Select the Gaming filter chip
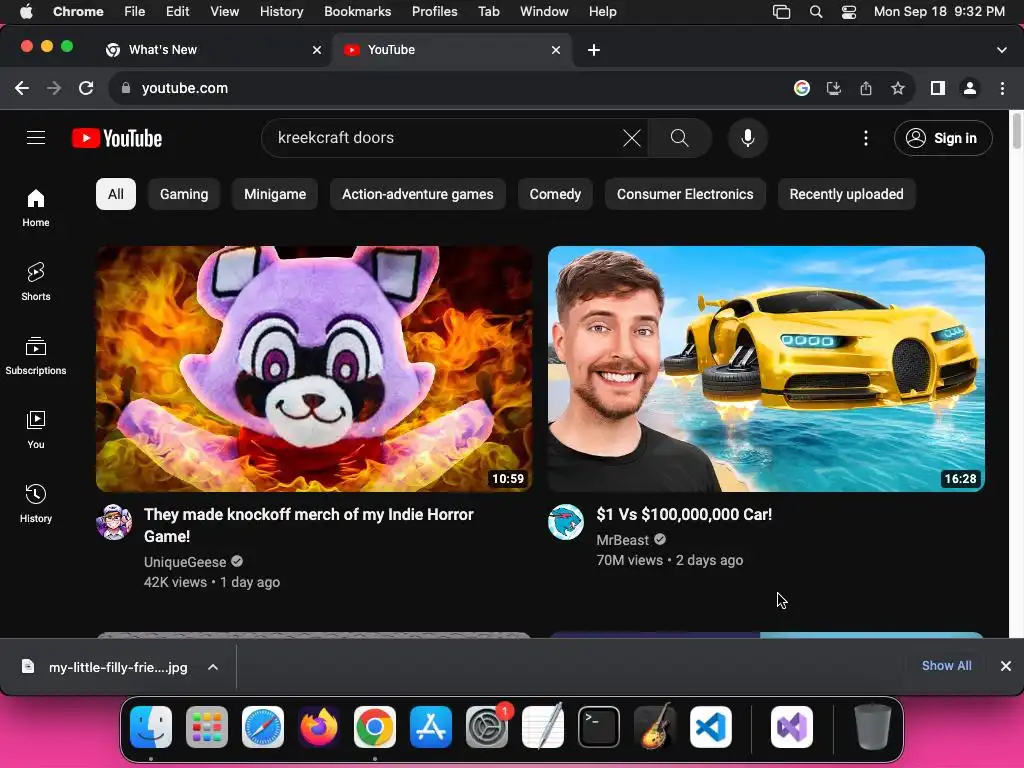 tap(184, 194)
